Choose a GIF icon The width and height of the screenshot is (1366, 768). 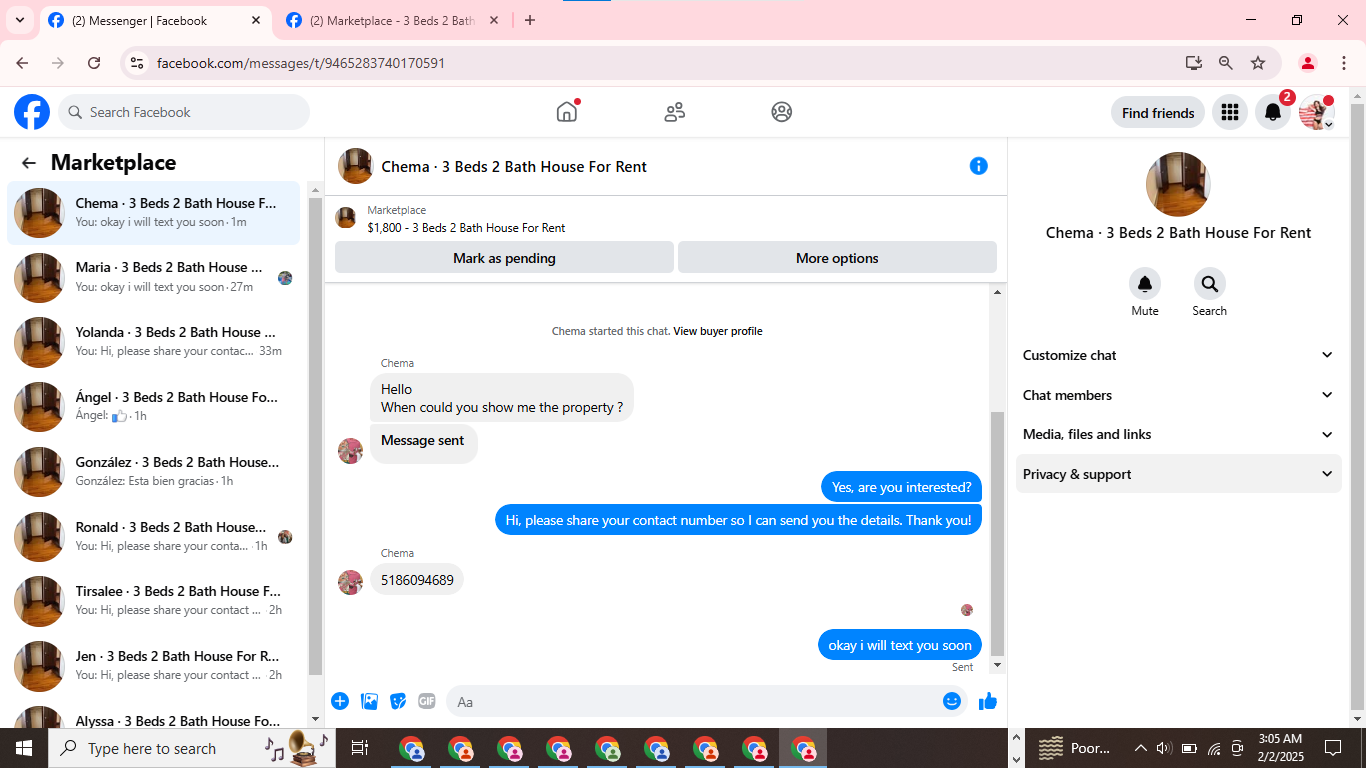click(427, 701)
